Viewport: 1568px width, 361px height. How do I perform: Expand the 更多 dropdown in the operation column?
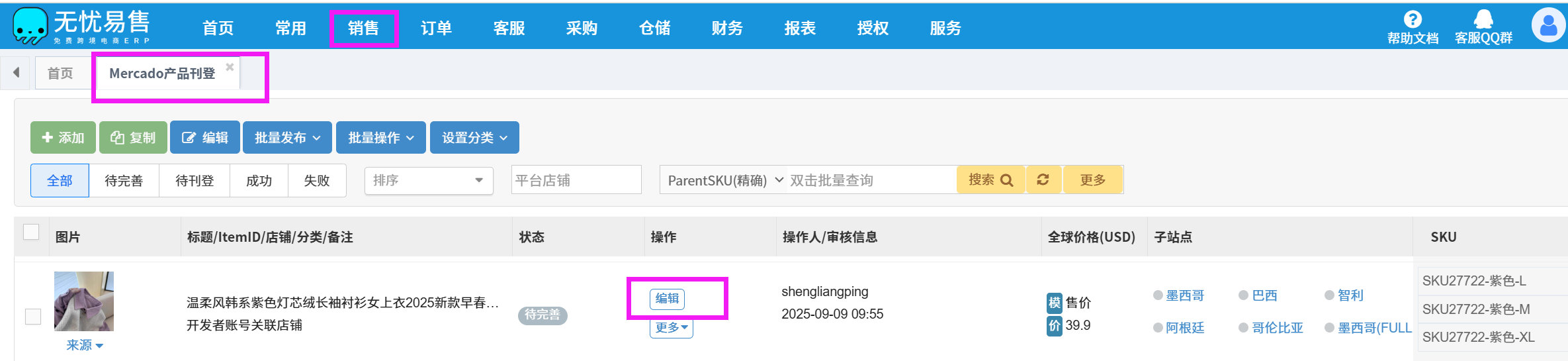coord(671,327)
